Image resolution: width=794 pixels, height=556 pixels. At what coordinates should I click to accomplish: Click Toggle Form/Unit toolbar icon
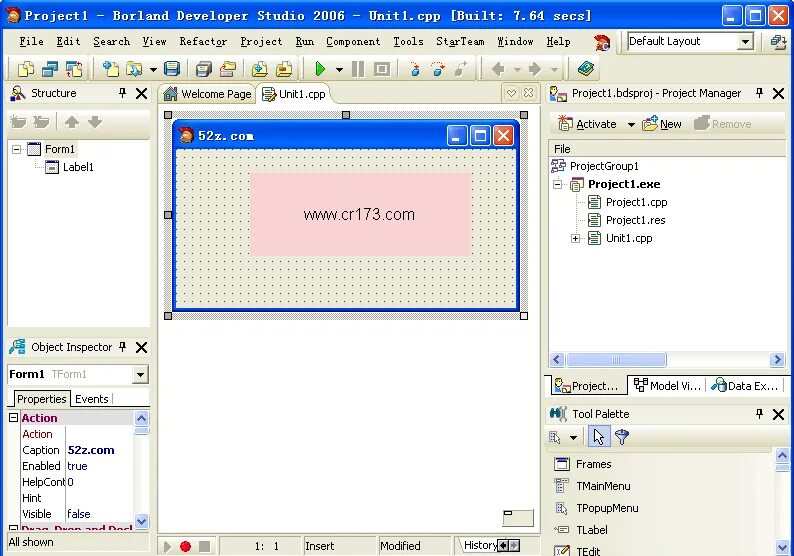(x=74, y=68)
